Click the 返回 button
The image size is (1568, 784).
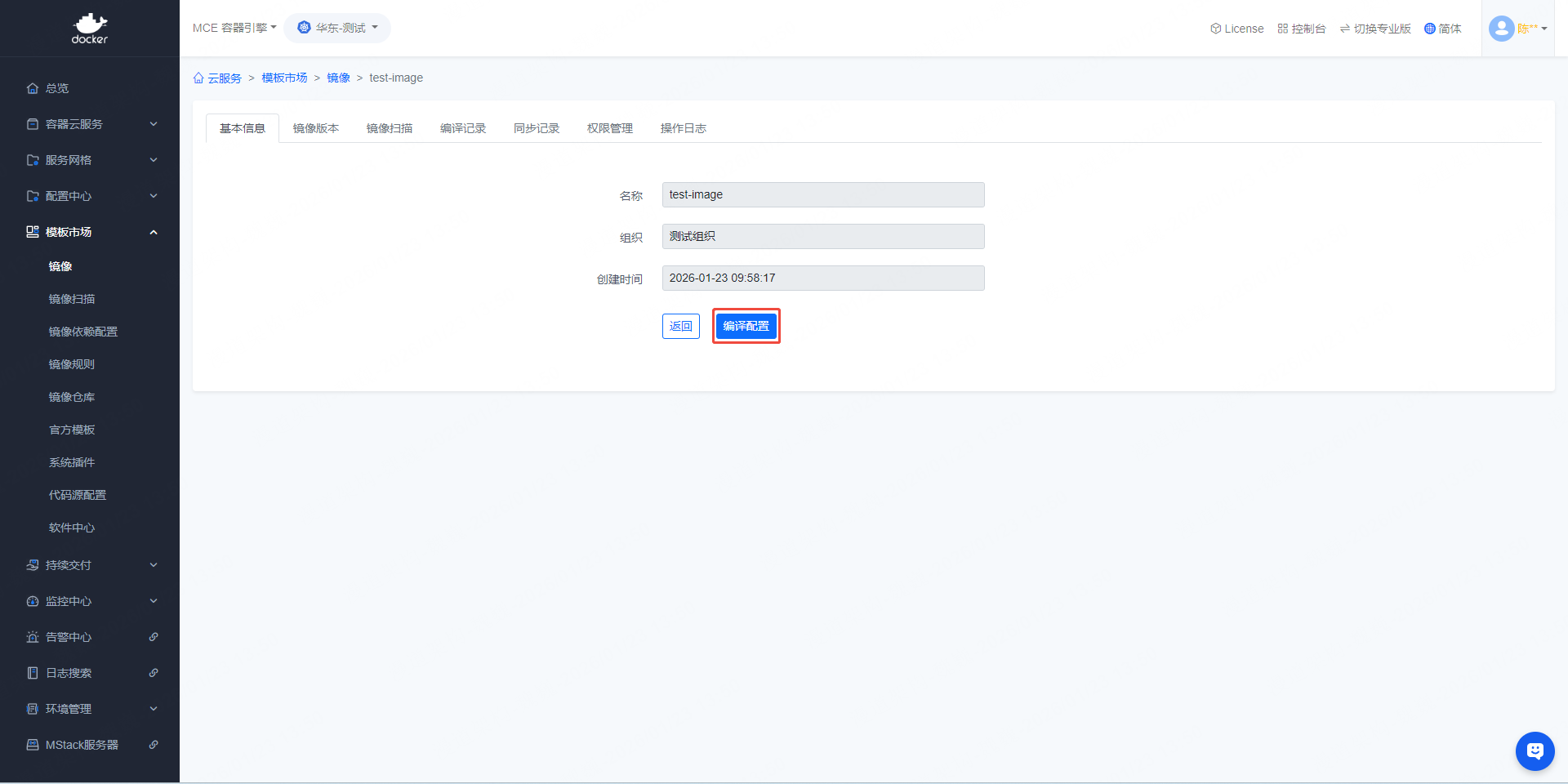coord(680,326)
